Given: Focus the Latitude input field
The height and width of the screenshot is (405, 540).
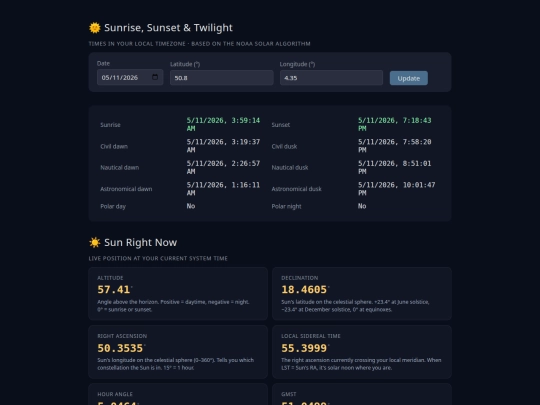Looking at the screenshot, I should point(222,78).
